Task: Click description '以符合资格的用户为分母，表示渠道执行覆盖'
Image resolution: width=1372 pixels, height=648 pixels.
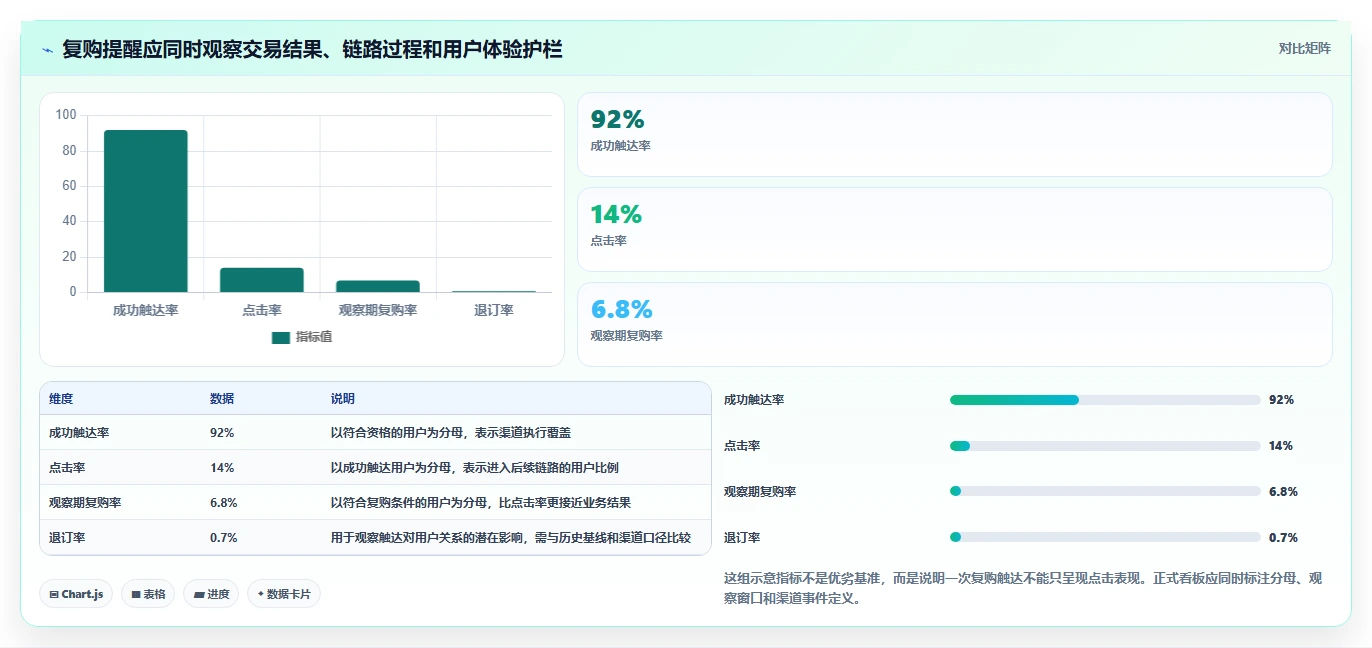Action: coord(451,433)
